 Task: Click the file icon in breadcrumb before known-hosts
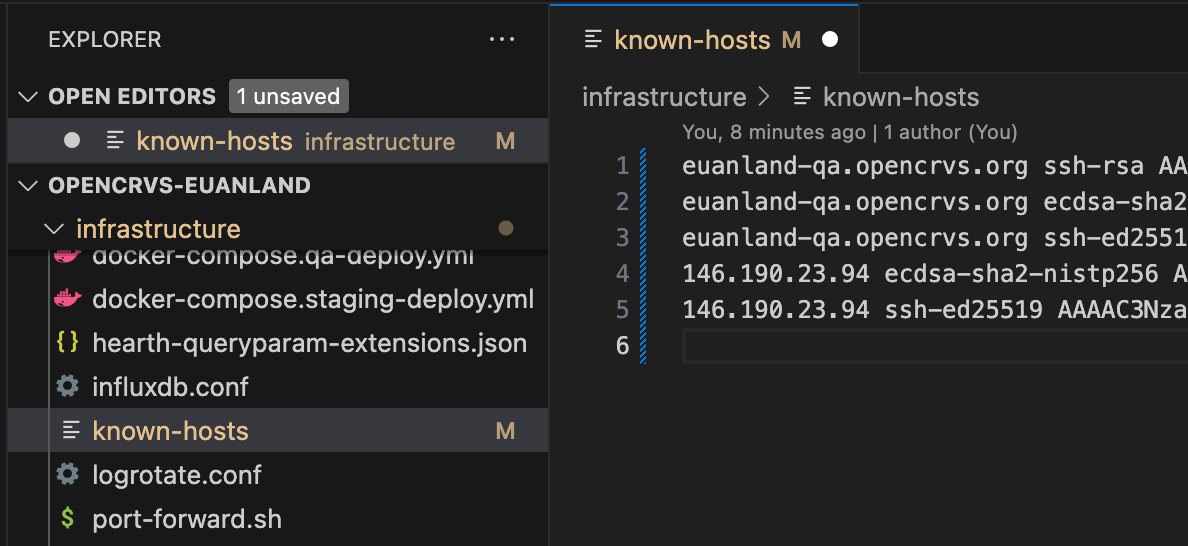click(801, 97)
